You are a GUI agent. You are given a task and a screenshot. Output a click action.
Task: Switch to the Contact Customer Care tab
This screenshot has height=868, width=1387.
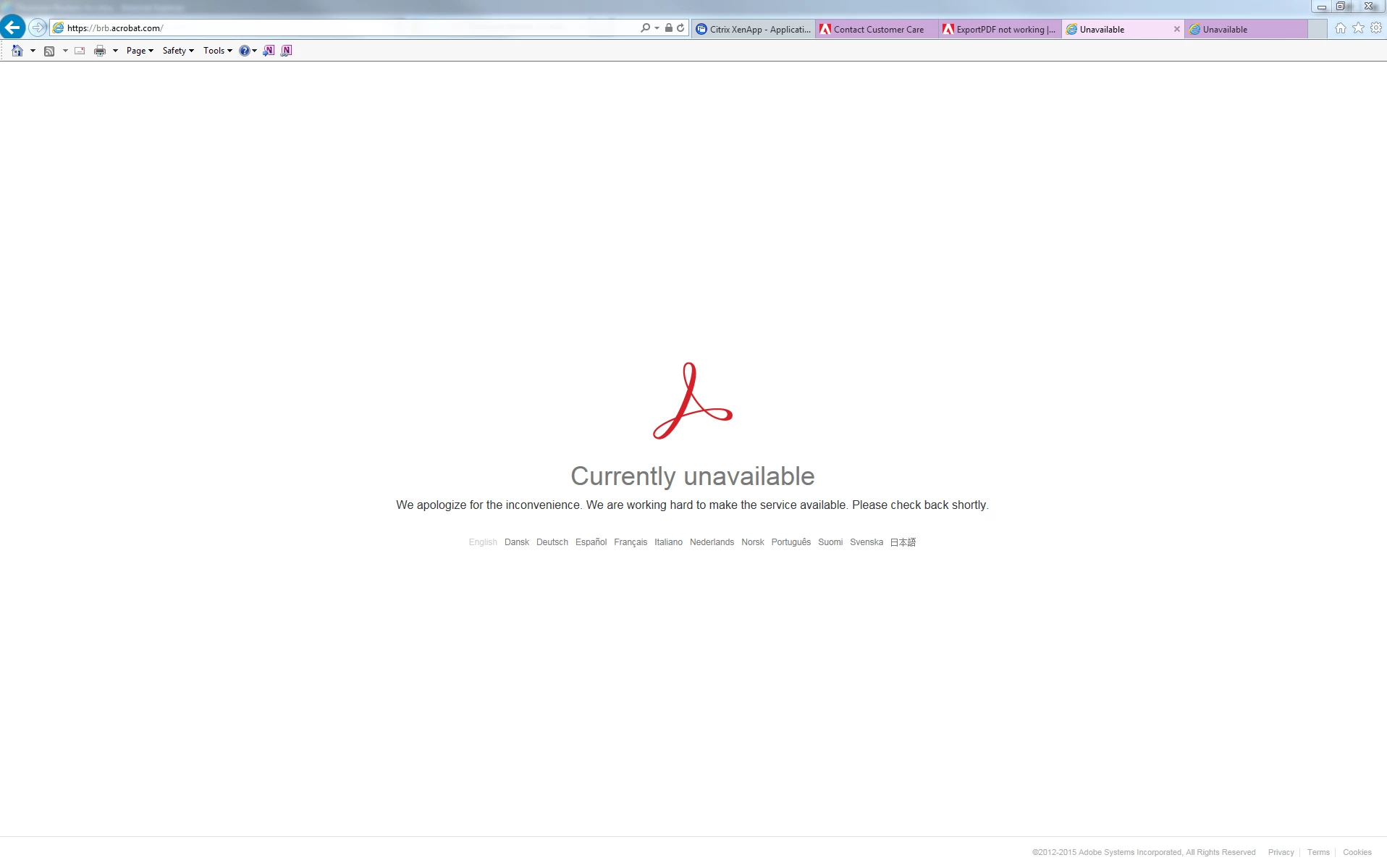[877, 30]
